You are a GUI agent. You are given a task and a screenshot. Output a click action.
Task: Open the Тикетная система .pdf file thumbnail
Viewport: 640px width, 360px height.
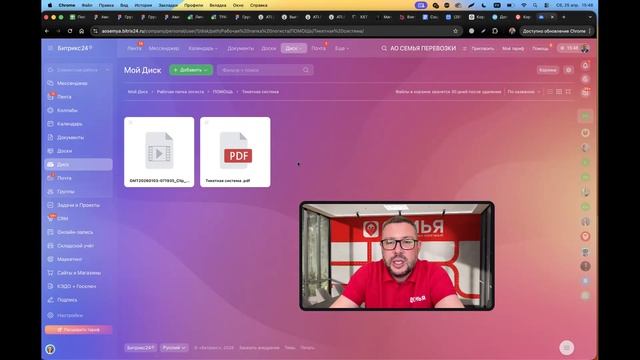235,152
